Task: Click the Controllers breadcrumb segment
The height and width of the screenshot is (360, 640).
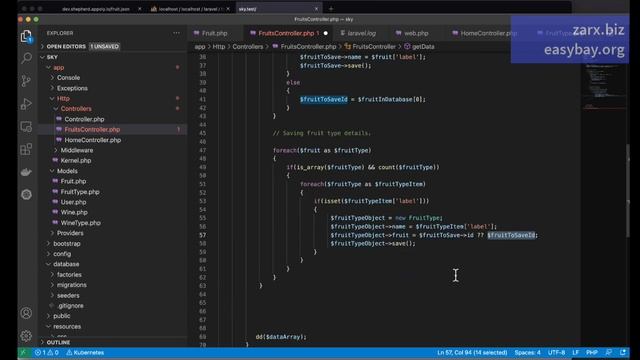Action: click(x=248, y=47)
